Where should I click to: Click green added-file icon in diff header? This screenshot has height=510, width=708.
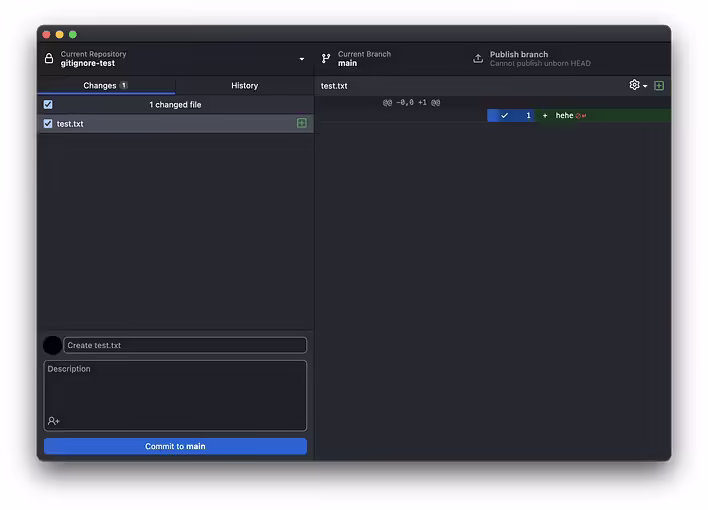point(659,85)
